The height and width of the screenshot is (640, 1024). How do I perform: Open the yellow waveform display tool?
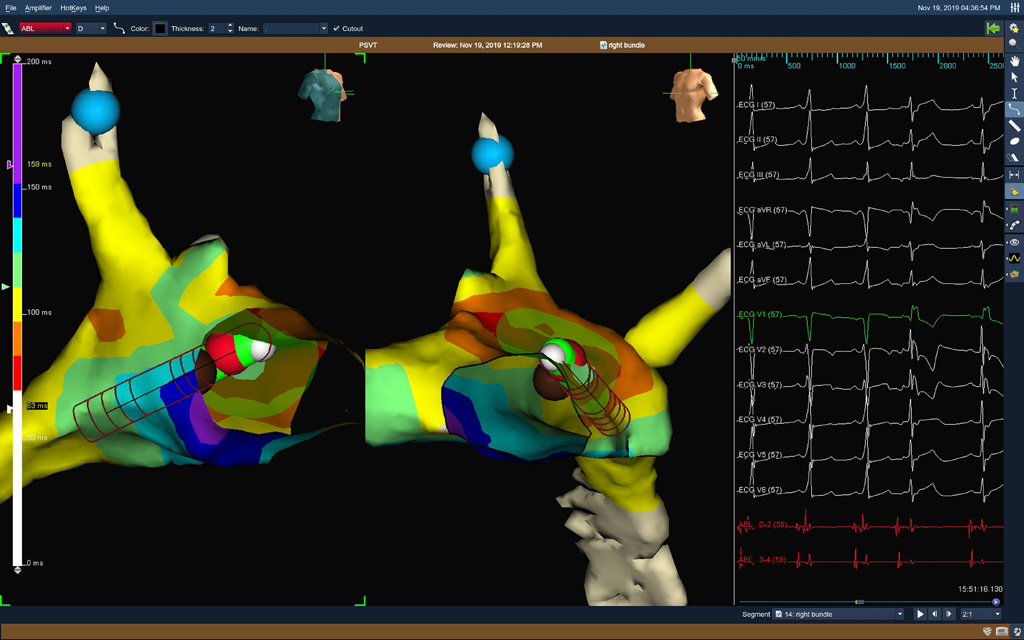point(1014,258)
